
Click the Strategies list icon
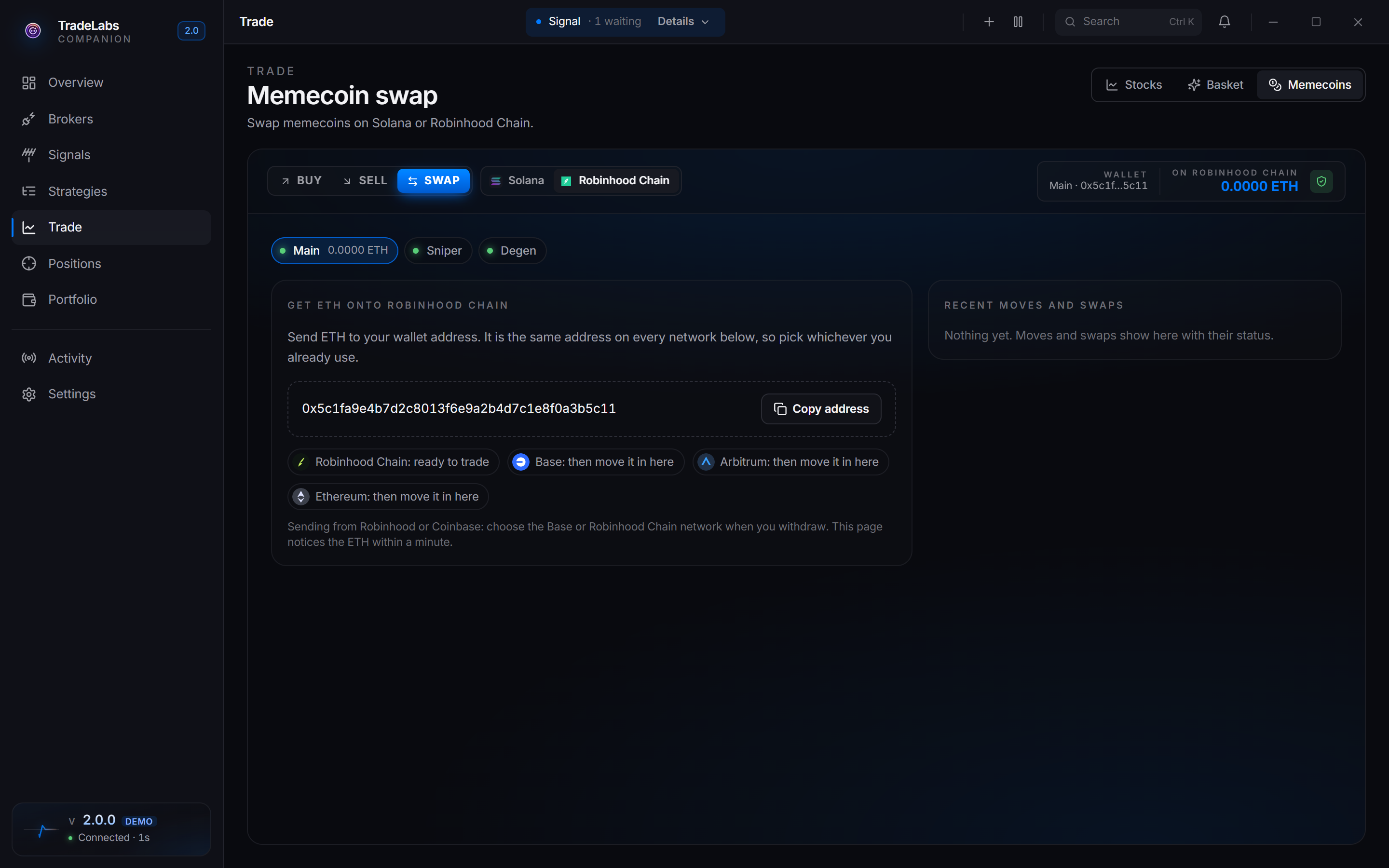click(x=29, y=191)
